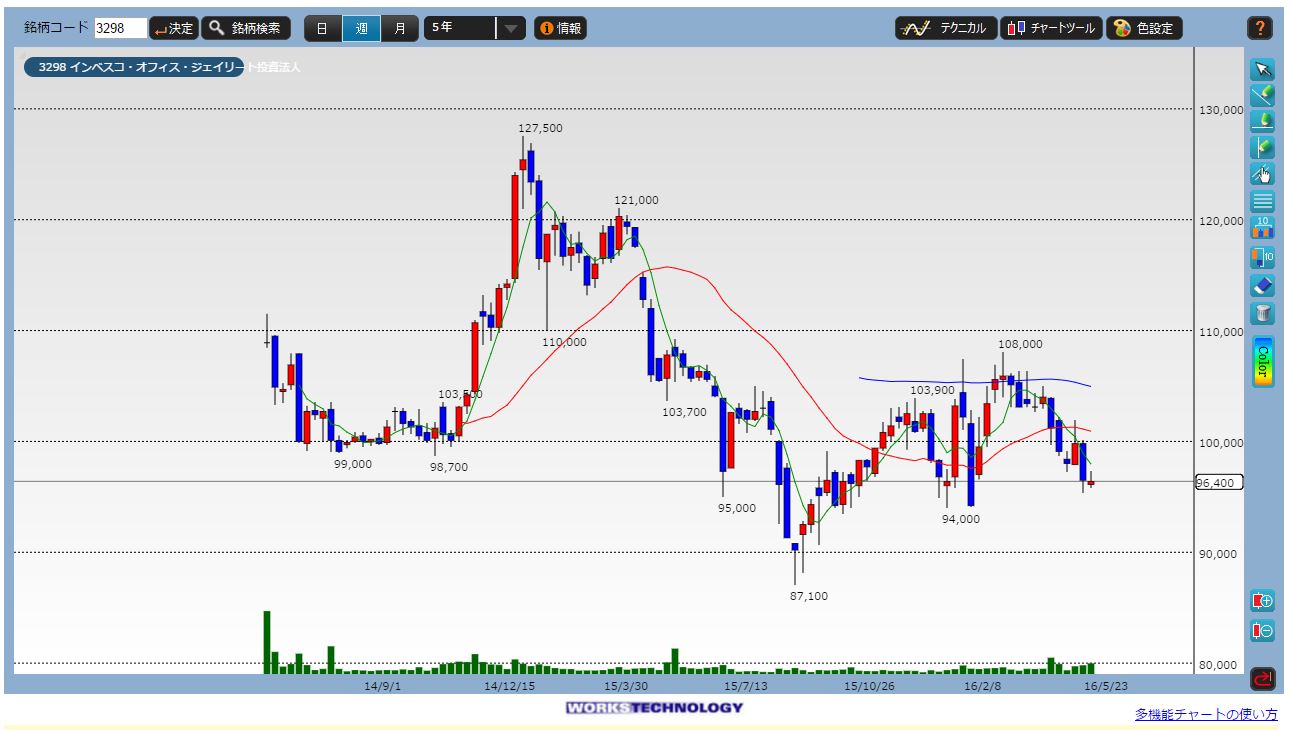The height and width of the screenshot is (730, 1291).
Task: Zoom in candlesticks with plus icon
Action: (x=1262, y=601)
